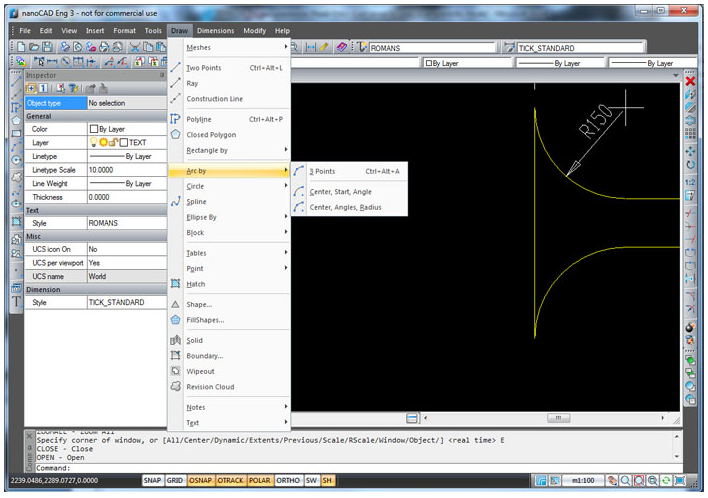Expand the Tables submenu
The height and width of the screenshot is (498, 708).
229,253
